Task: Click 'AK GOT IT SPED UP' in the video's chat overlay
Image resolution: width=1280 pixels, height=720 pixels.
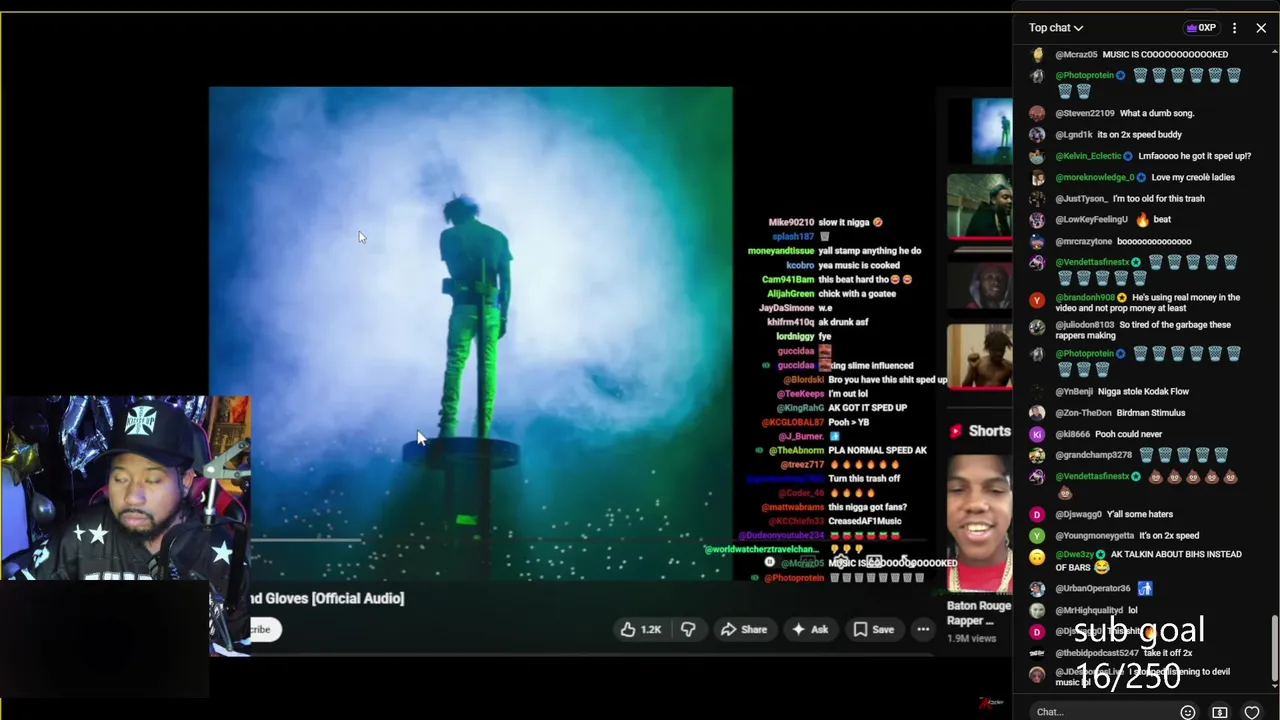Action: (x=867, y=408)
